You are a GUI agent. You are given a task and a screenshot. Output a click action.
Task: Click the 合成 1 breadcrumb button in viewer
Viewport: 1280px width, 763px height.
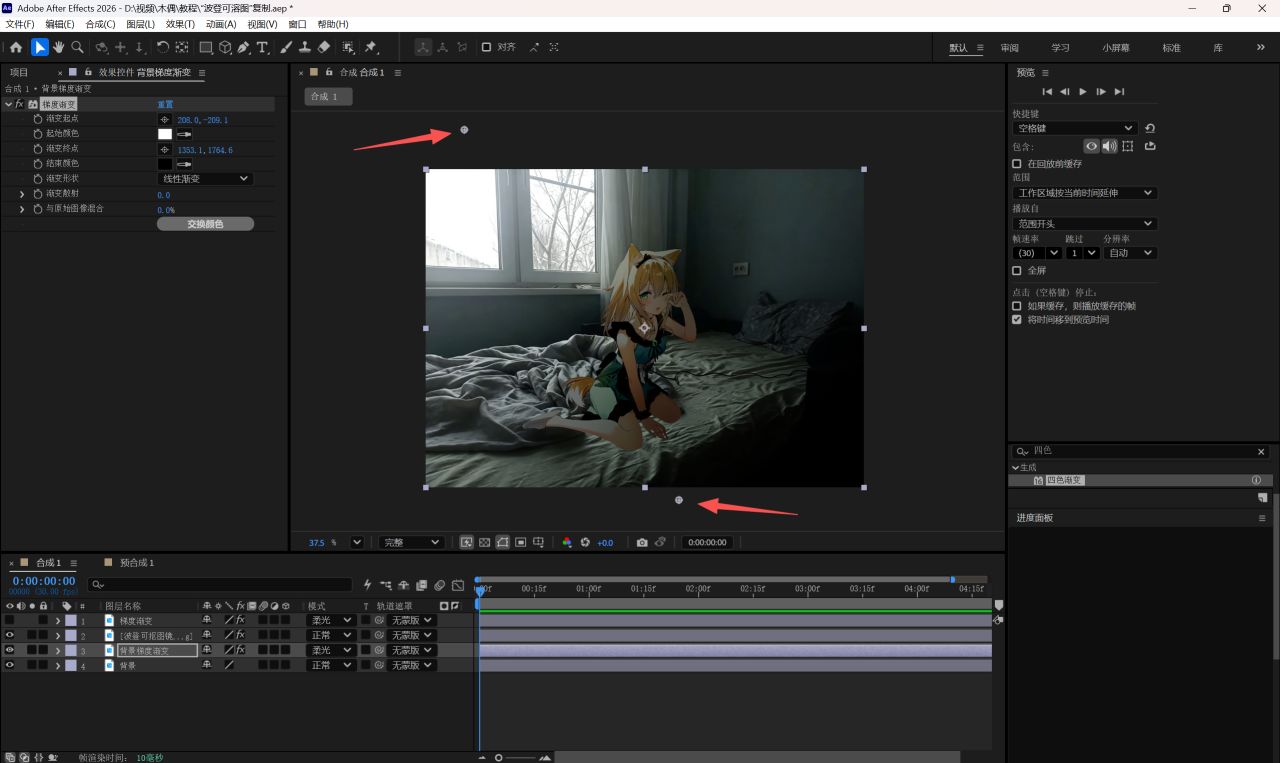point(328,96)
